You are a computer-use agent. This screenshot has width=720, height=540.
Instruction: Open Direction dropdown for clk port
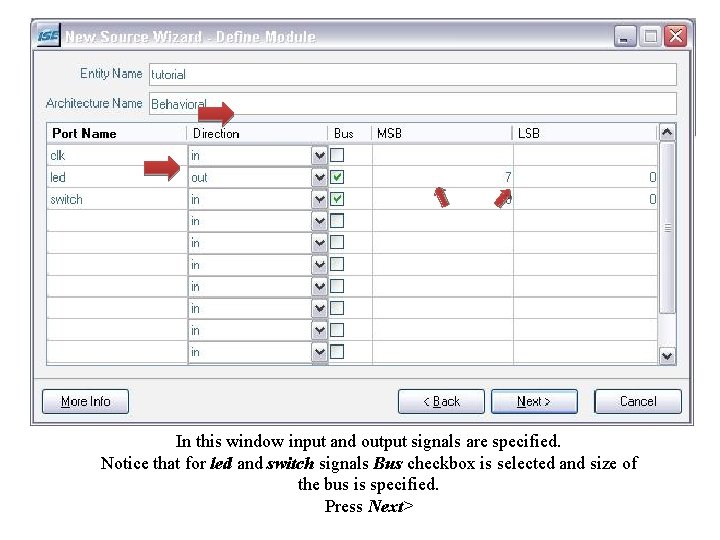pyautogui.click(x=320, y=156)
